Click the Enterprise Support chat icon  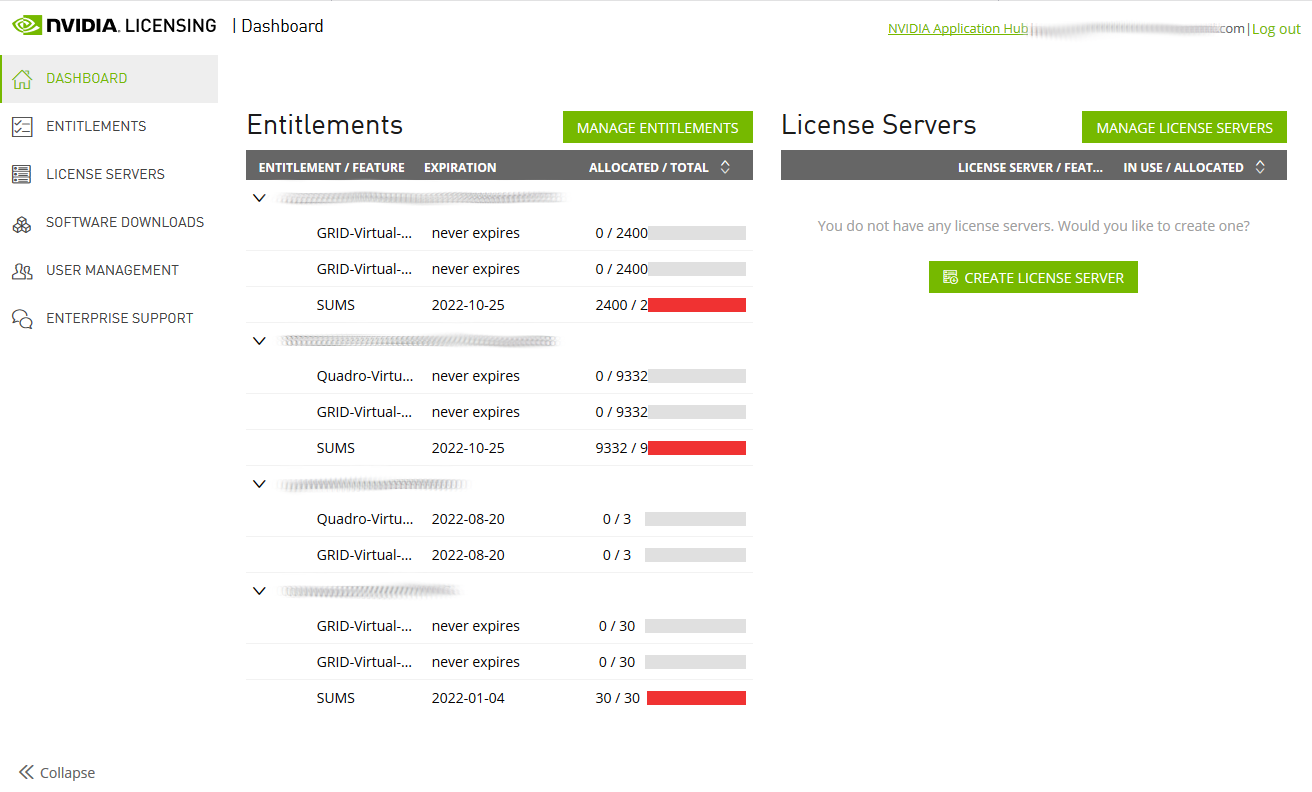pyautogui.click(x=22, y=319)
